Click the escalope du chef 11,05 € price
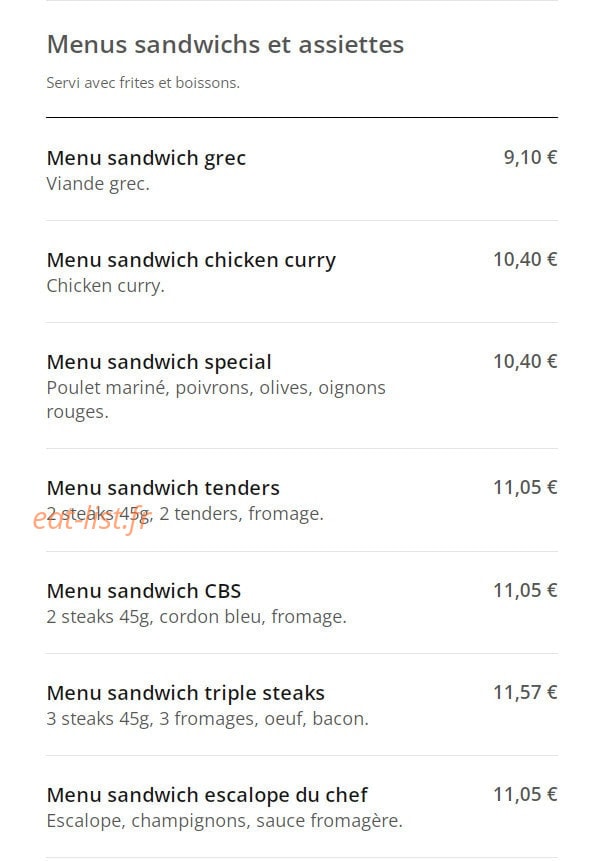 coord(525,794)
